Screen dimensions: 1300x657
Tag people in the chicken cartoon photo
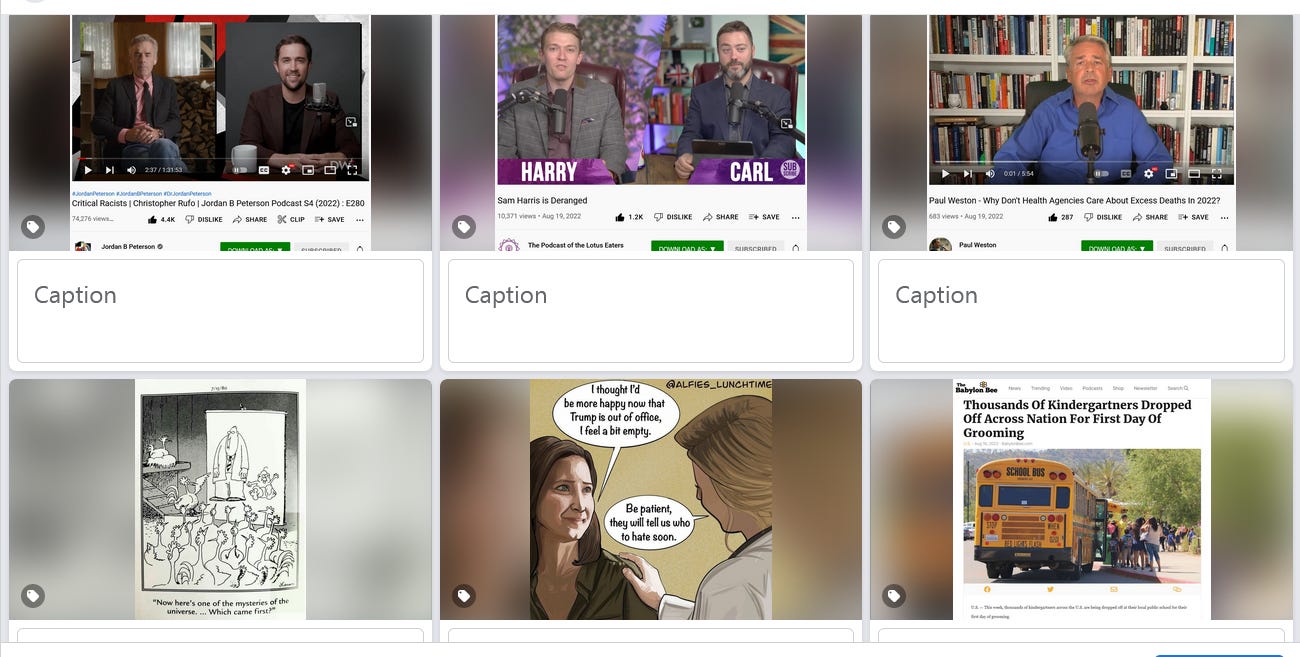33,596
